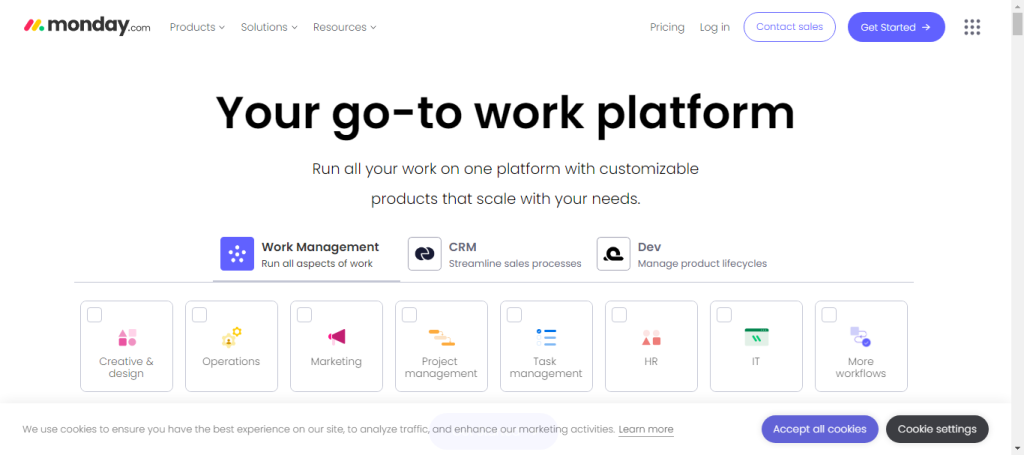Click the CRM product icon
This screenshot has width=1024, height=455.
point(424,254)
